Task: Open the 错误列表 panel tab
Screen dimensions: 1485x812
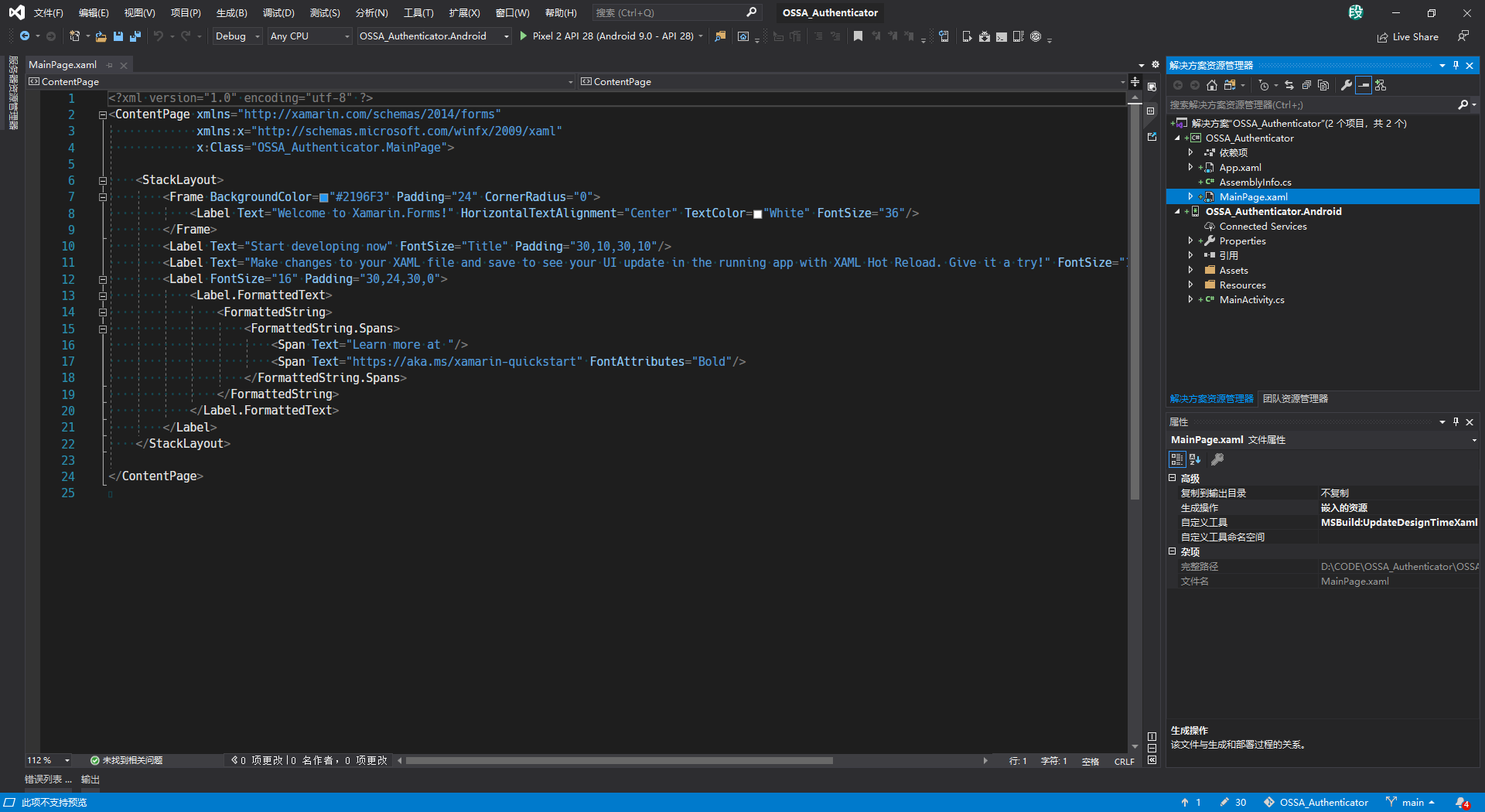Action: 47,780
